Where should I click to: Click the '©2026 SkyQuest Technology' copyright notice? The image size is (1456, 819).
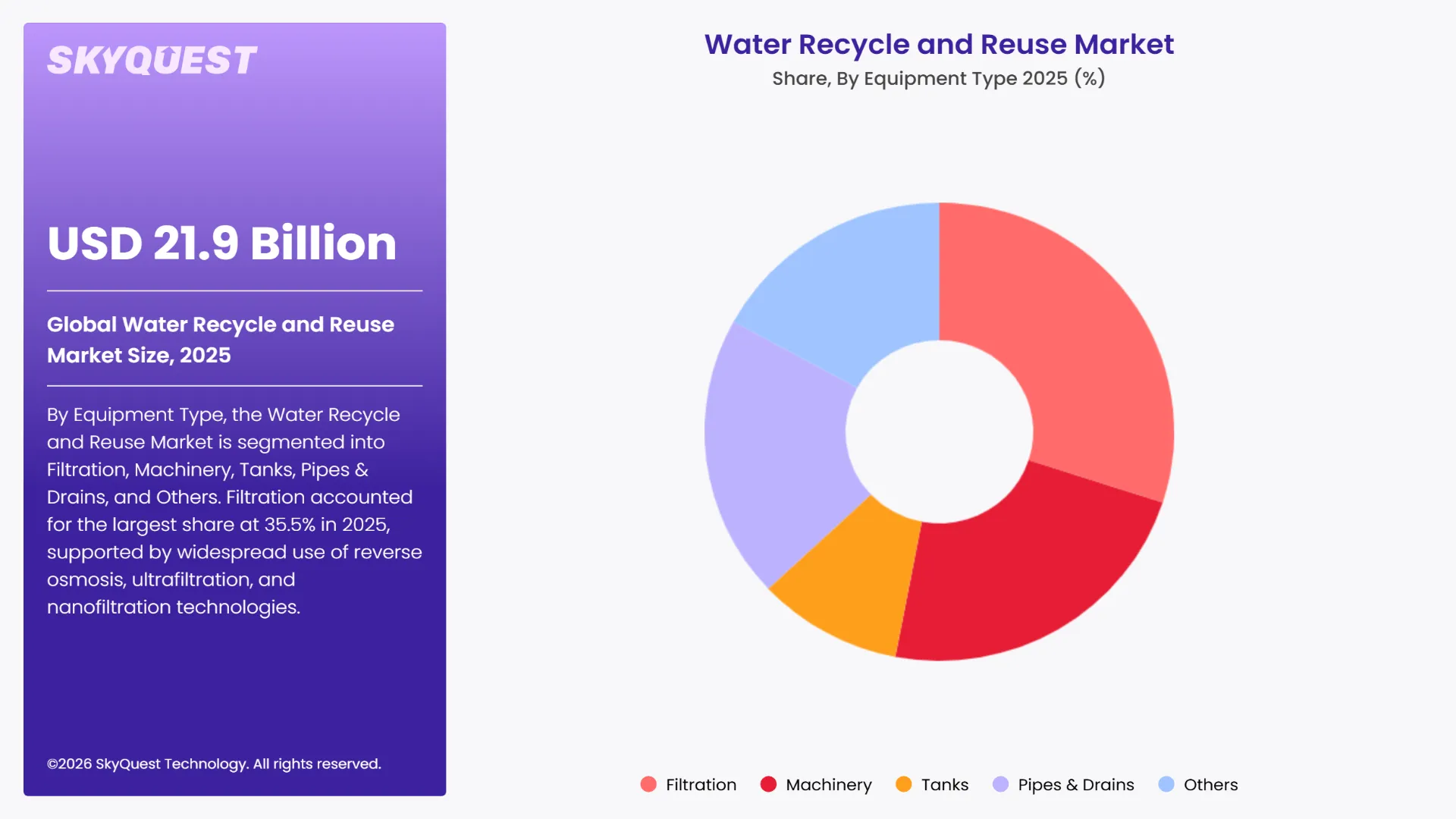coord(214,764)
